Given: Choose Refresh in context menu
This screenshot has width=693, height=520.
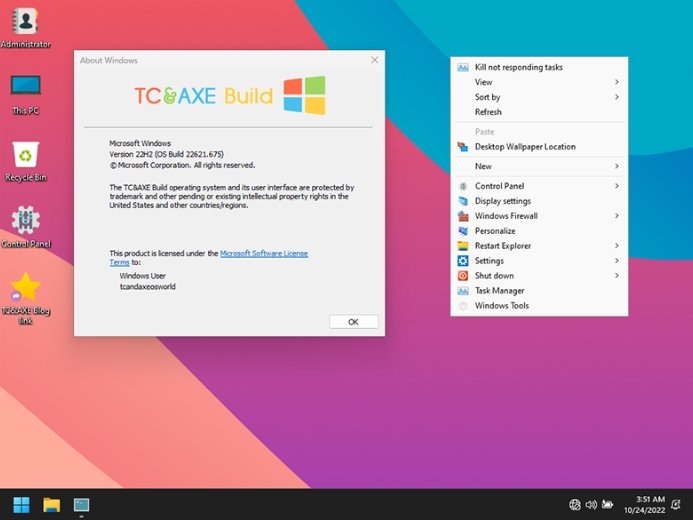Looking at the screenshot, I should point(539,112).
